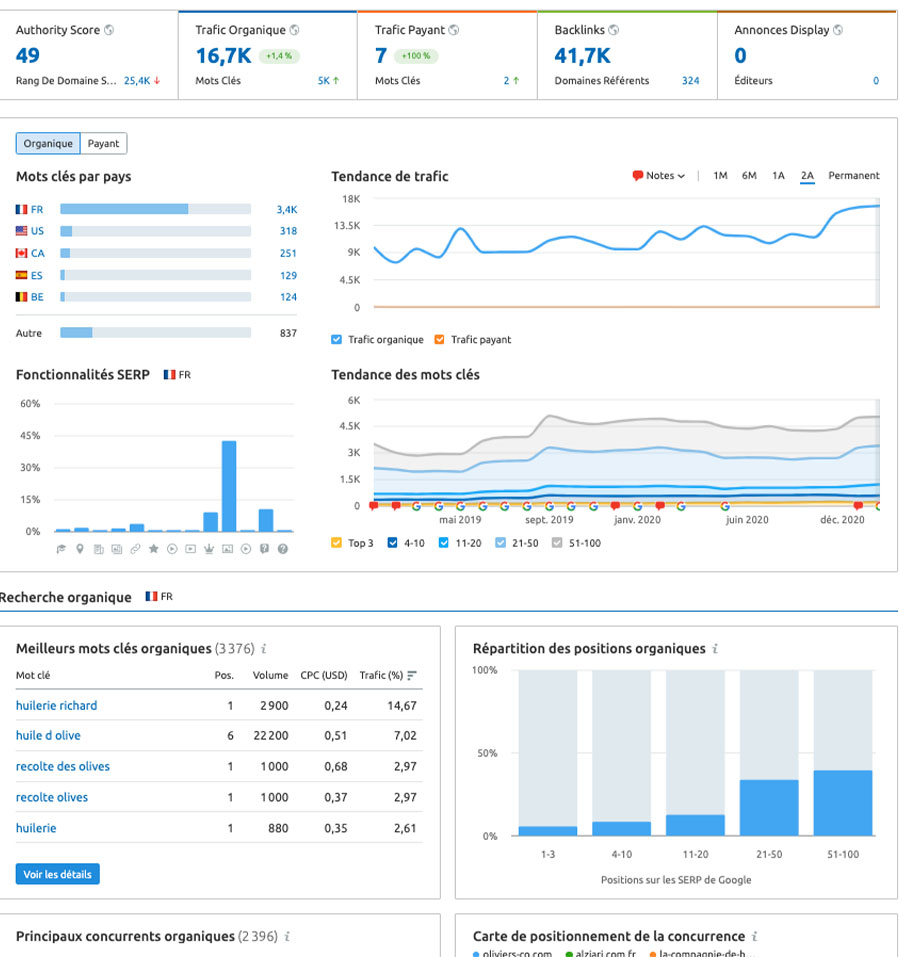Open the FR country selector near Recherche organique

coord(159,597)
